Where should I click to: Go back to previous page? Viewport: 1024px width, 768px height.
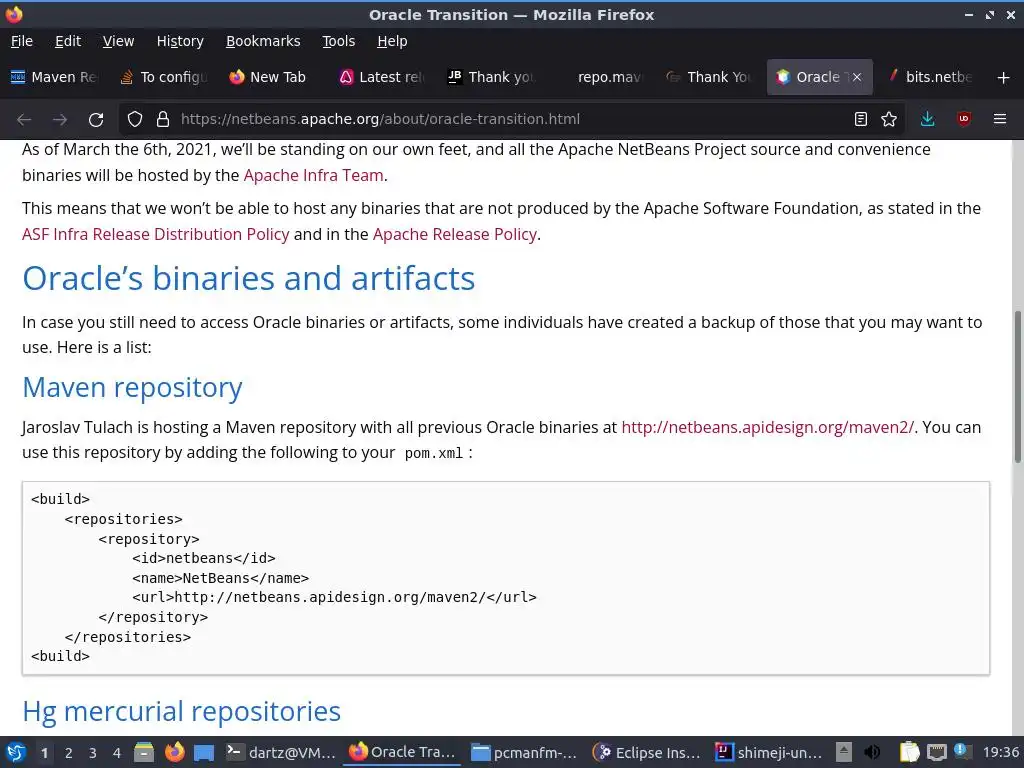click(24, 120)
